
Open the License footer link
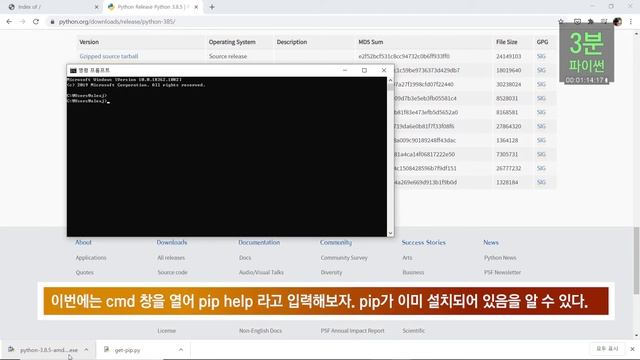point(167,331)
